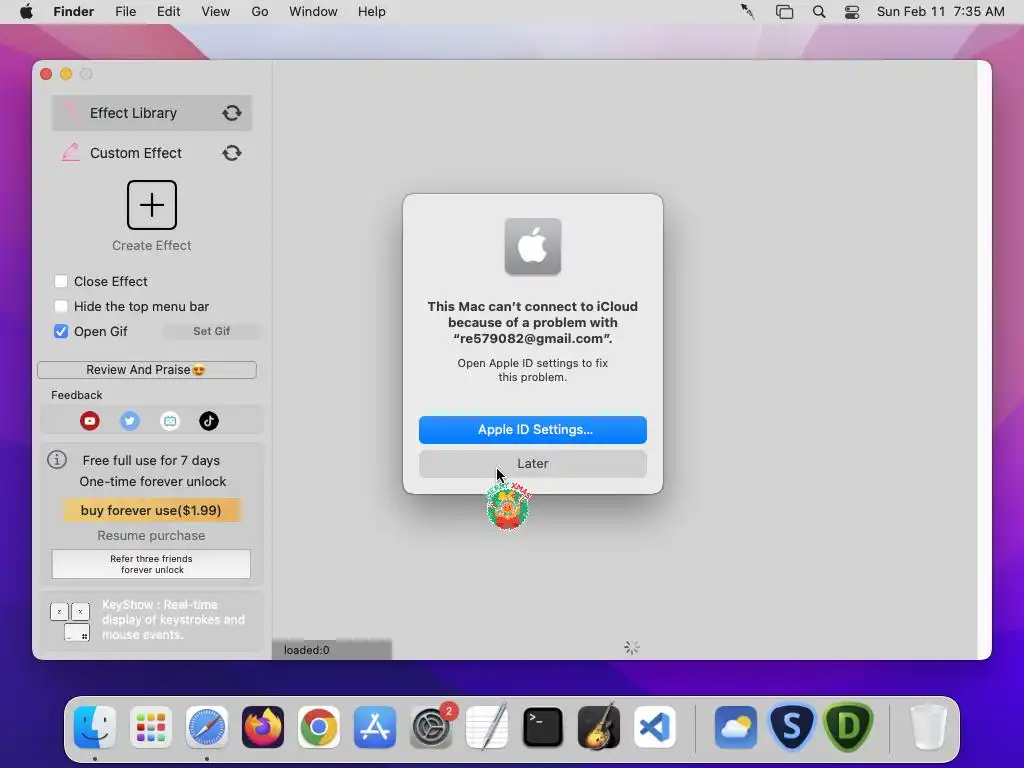The image size is (1024, 768).
Task: Click the mouse effect menu bar icon
Action: point(748,12)
